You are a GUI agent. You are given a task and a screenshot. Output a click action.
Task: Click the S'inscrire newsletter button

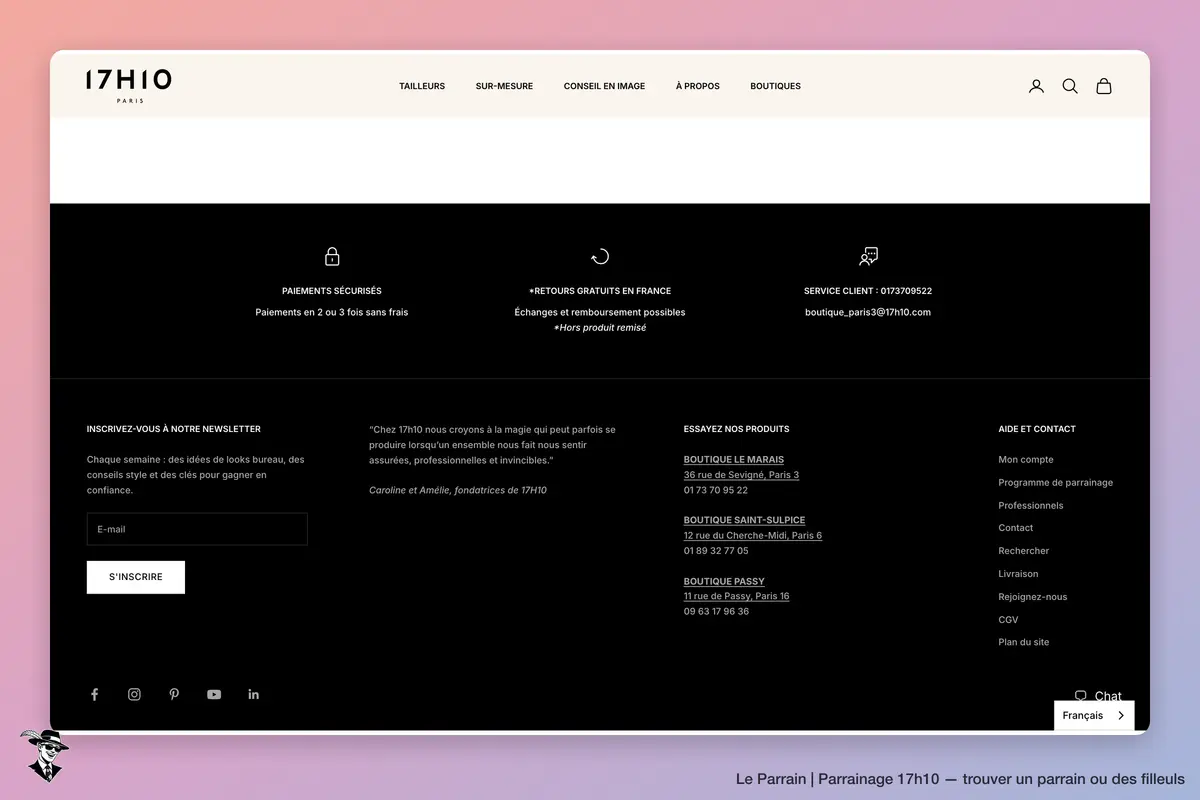pyautogui.click(x=136, y=577)
